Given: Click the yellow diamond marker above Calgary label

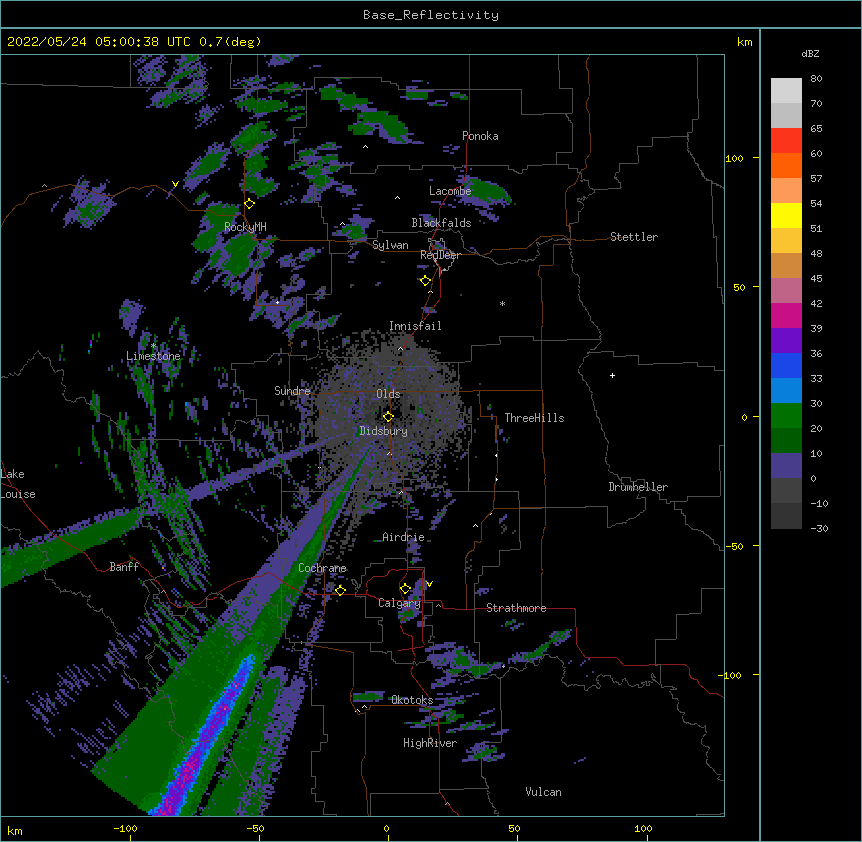Looking at the screenshot, I should coord(405,589).
